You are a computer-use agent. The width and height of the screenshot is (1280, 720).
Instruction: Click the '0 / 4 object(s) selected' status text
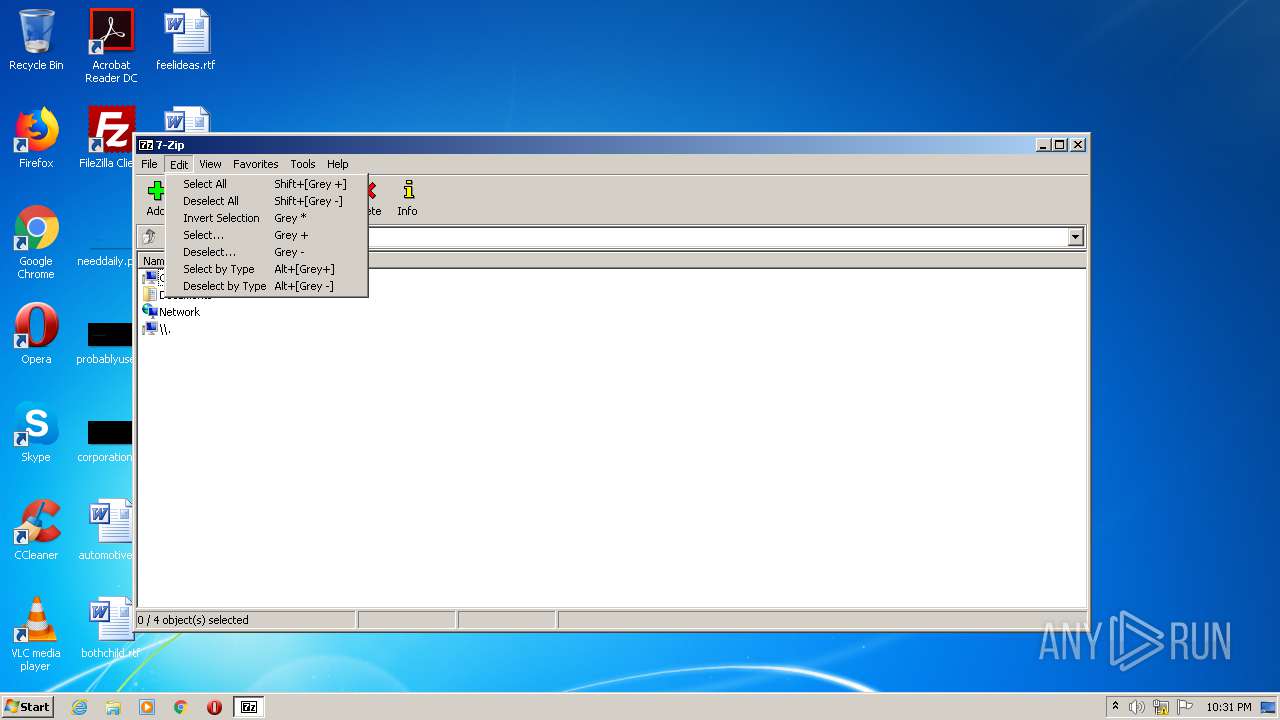[193, 620]
